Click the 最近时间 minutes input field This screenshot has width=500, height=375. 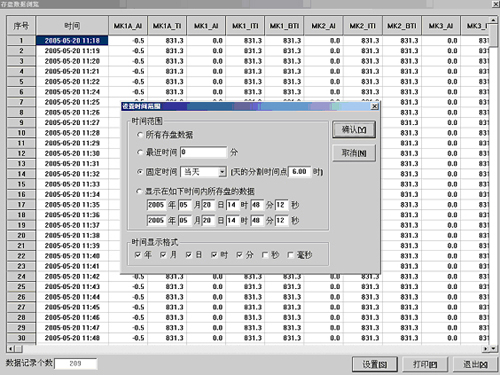point(203,152)
